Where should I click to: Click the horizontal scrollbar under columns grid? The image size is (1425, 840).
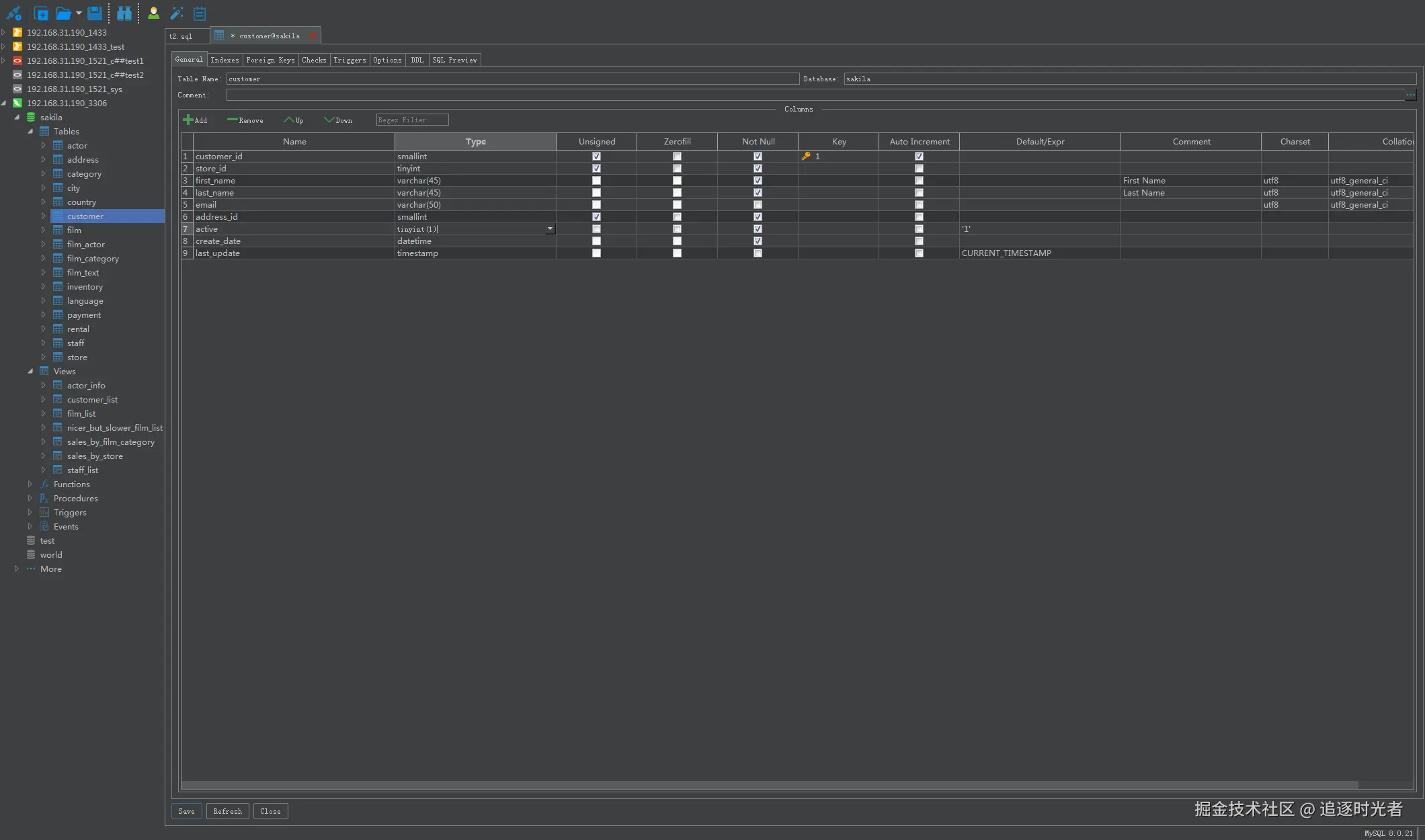point(769,784)
